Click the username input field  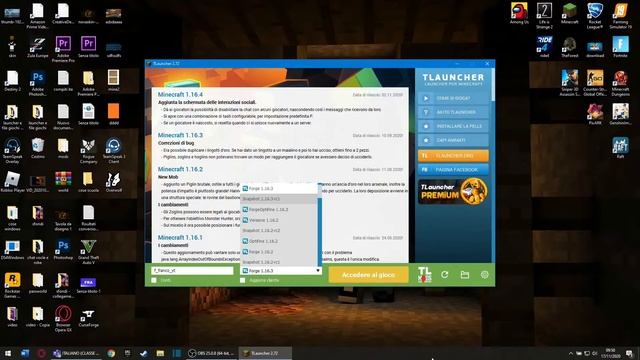point(193,270)
